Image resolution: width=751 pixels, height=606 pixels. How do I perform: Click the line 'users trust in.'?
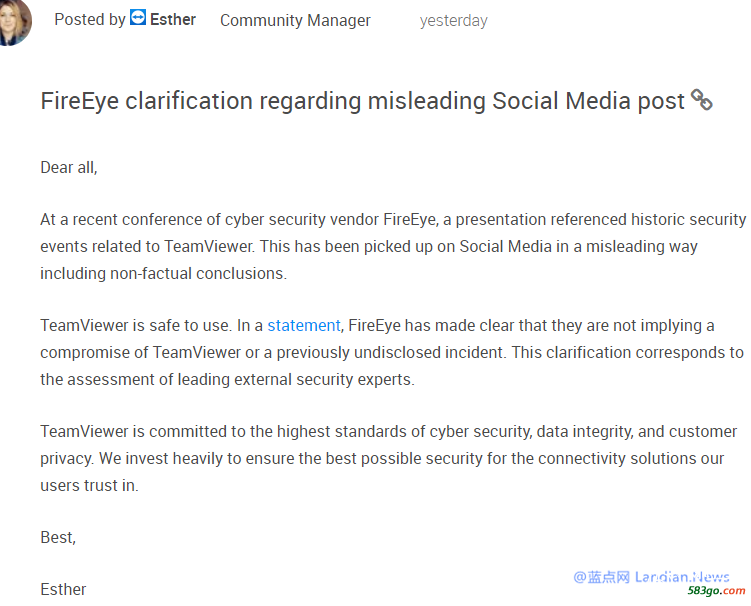click(x=89, y=486)
